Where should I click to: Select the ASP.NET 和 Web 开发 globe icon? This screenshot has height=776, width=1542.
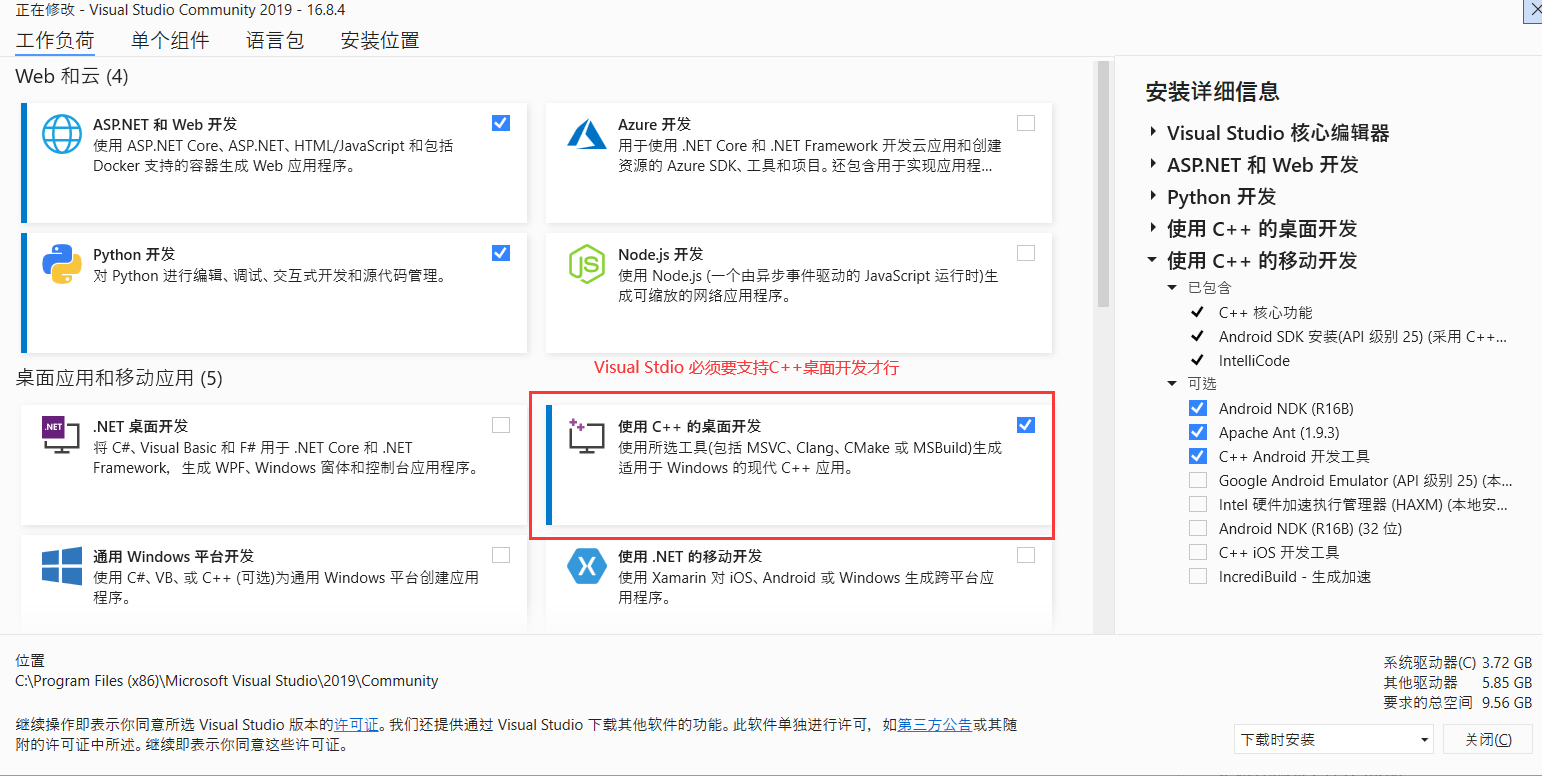[x=61, y=134]
